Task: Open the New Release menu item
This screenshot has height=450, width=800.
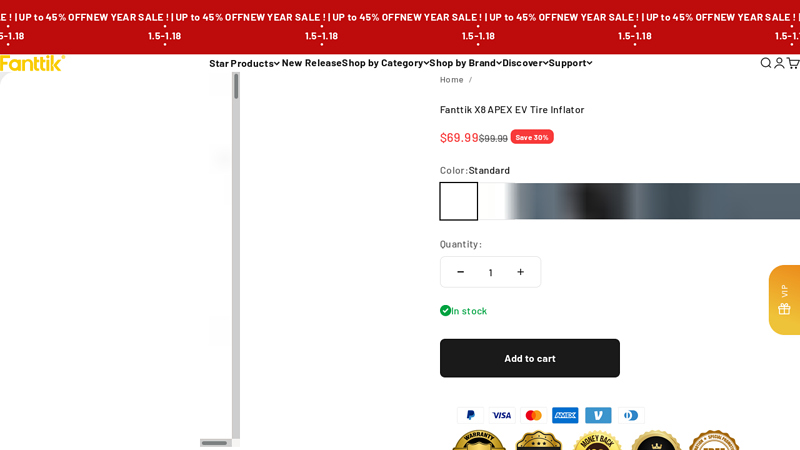Action: click(311, 63)
